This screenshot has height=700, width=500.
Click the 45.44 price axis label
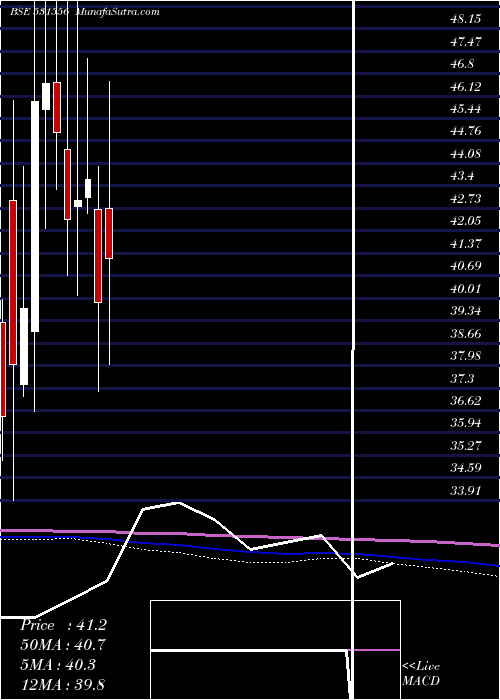(x=466, y=108)
